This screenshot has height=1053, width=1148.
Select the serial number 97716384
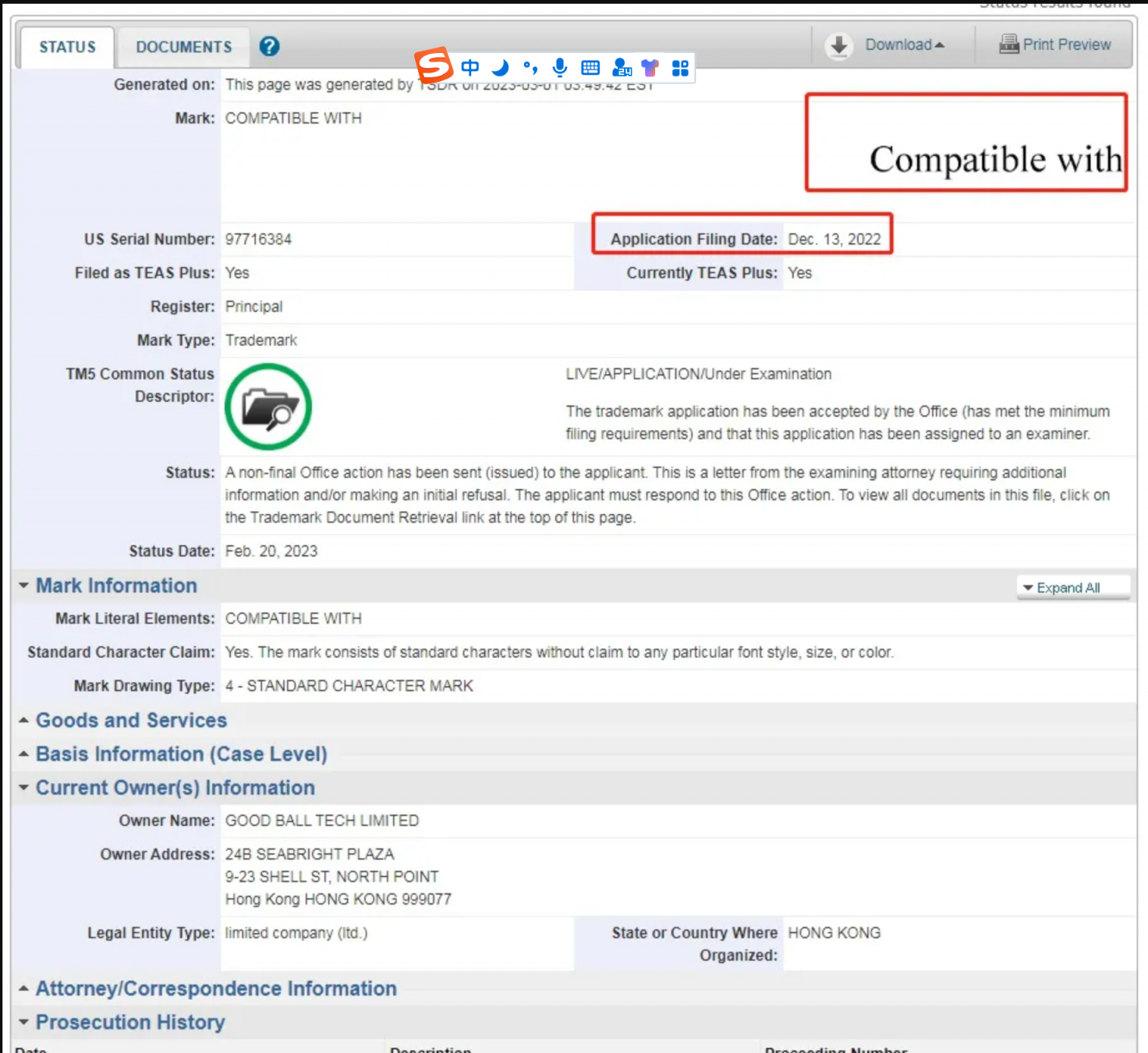pyautogui.click(x=258, y=239)
